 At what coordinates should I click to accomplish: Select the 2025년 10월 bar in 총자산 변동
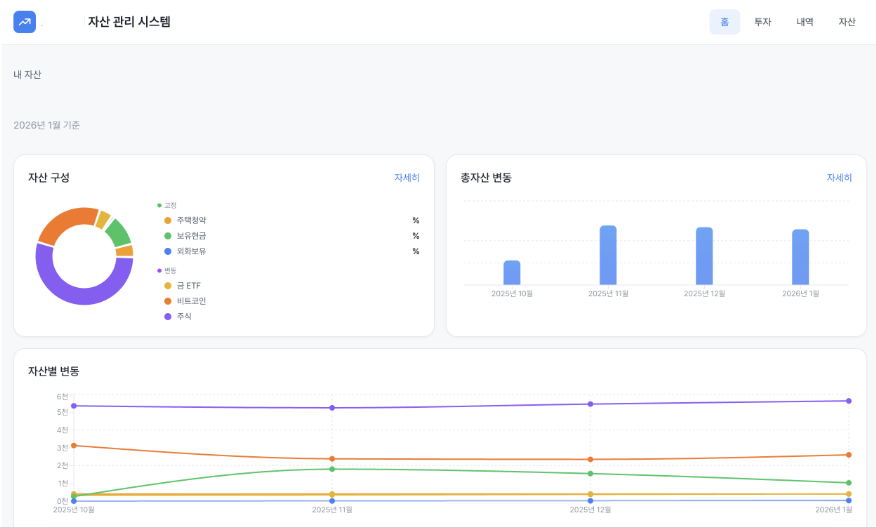coord(512,273)
